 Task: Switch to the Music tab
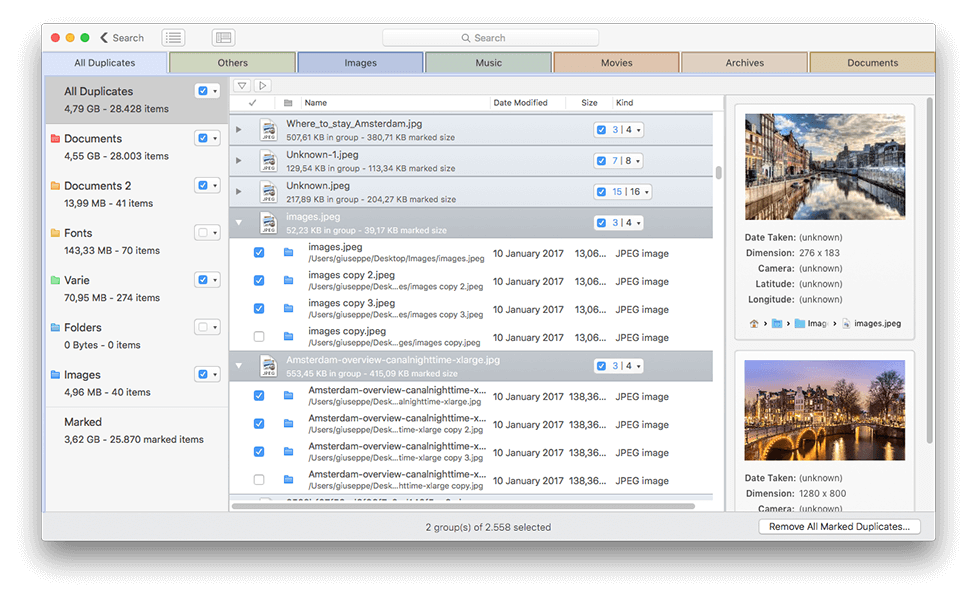coord(488,61)
